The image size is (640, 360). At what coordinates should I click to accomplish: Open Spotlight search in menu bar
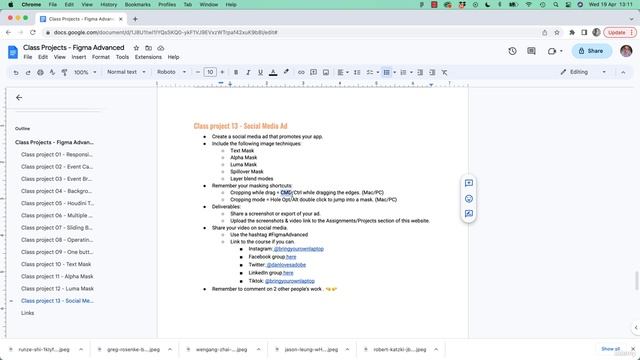(x=556, y=4)
